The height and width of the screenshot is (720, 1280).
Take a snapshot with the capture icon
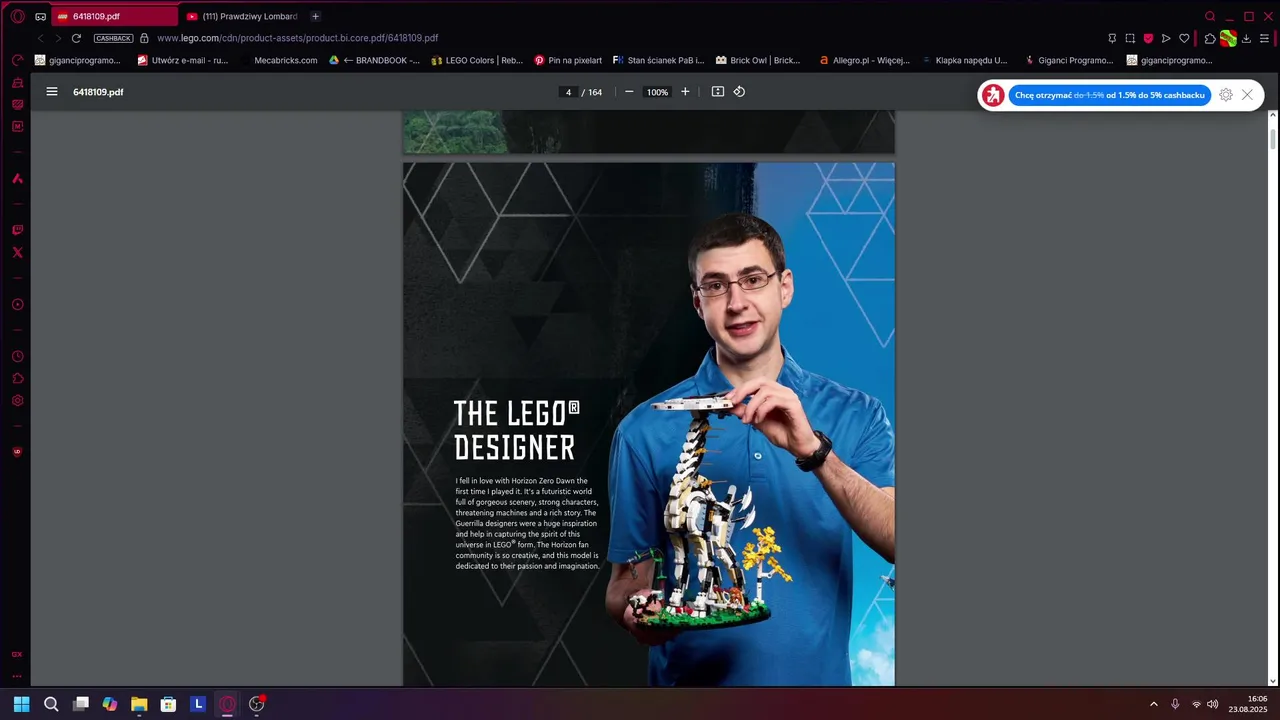[x=1130, y=38]
